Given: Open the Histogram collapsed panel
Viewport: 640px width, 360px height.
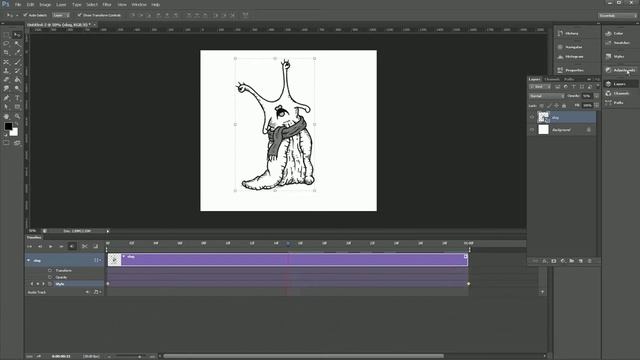Looking at the screenshot, I should pos(570,57).
